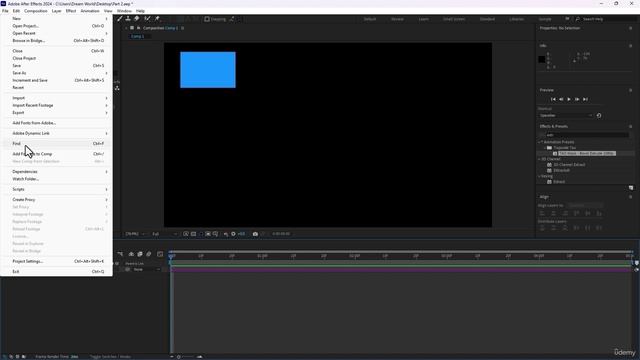Open Import Recent Footage submenu
640x360 pixels.
click(56, 105)
